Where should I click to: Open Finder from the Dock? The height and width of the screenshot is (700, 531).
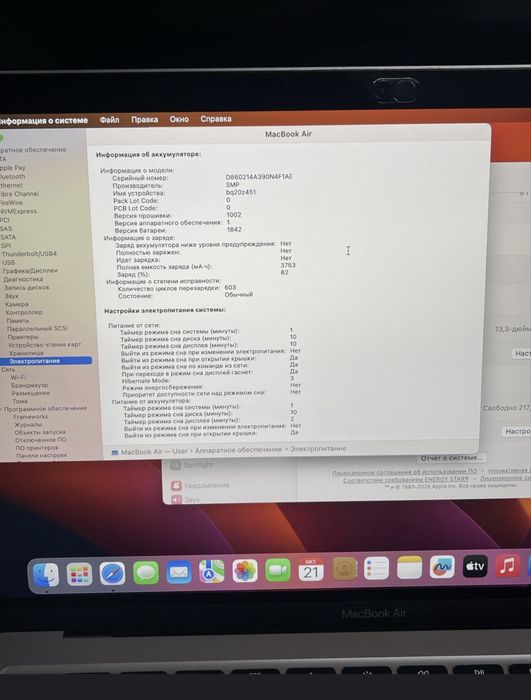(x=46, y=575)
